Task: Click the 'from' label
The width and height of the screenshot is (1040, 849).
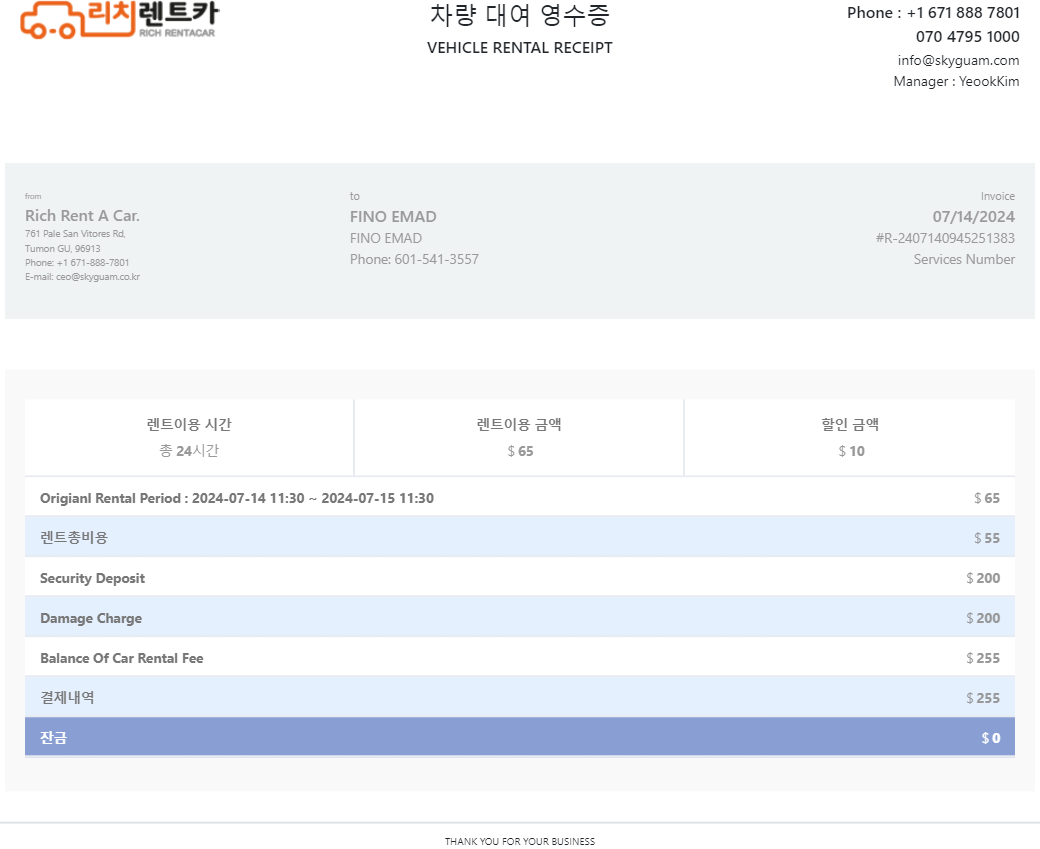Action: (33, 196)
